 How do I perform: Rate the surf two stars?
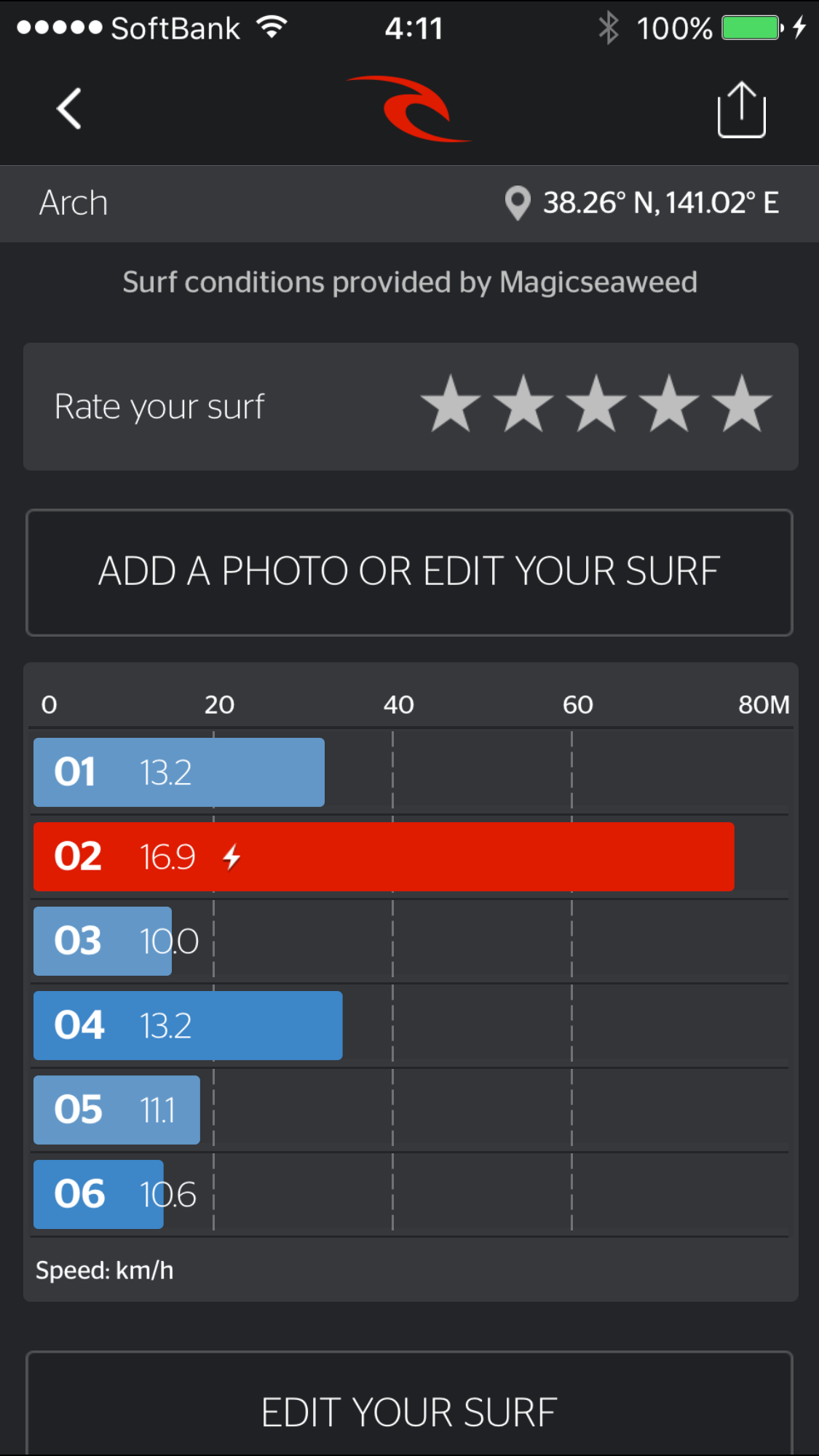pos(523,405)
